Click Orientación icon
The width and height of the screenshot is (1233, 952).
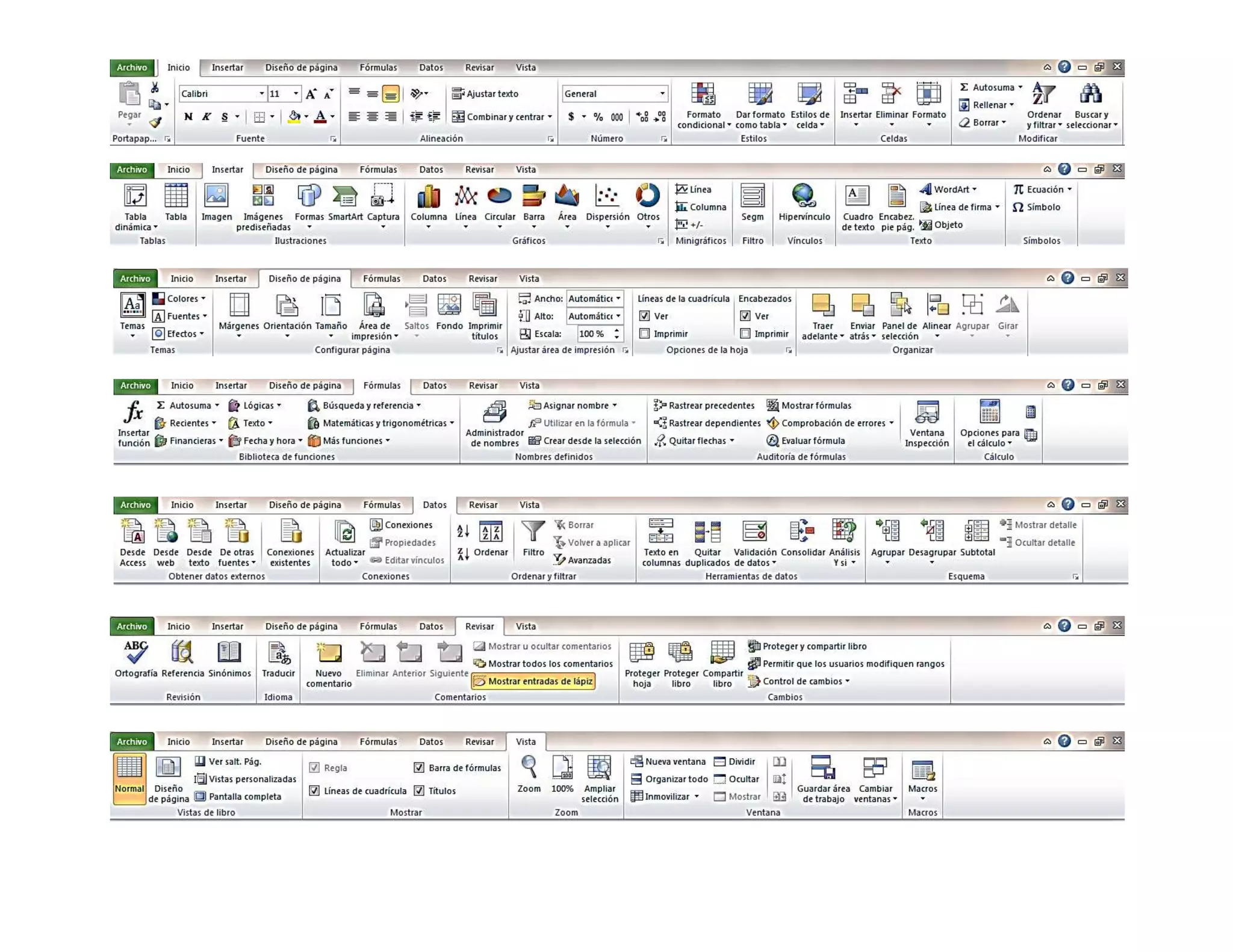(x=287, y=305)
